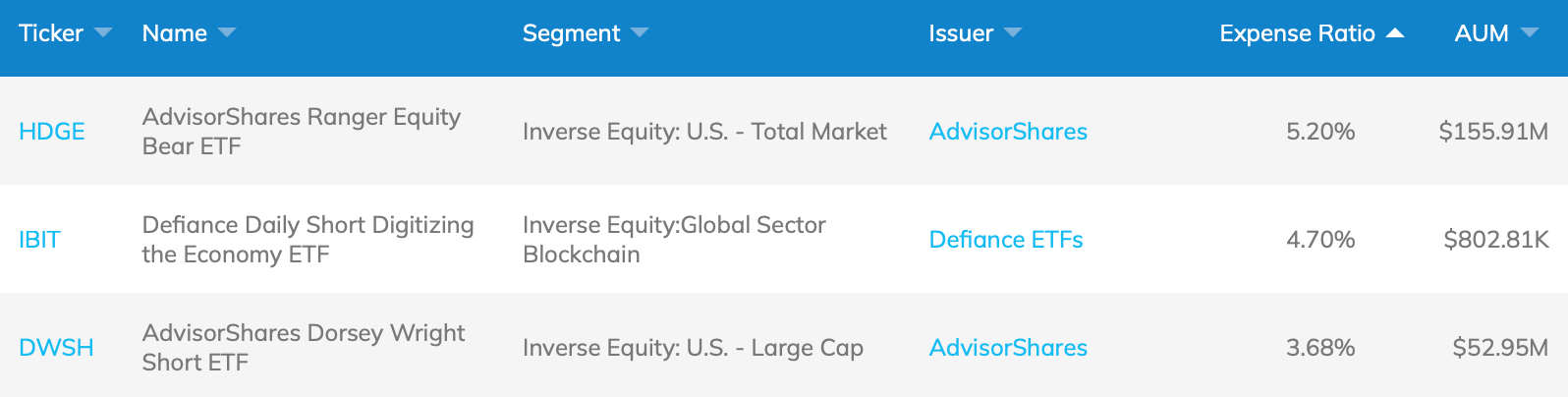
Task: Select Defiance Daily Short Digitizing the Economy ETF
Action: click(x=308, y=240)
